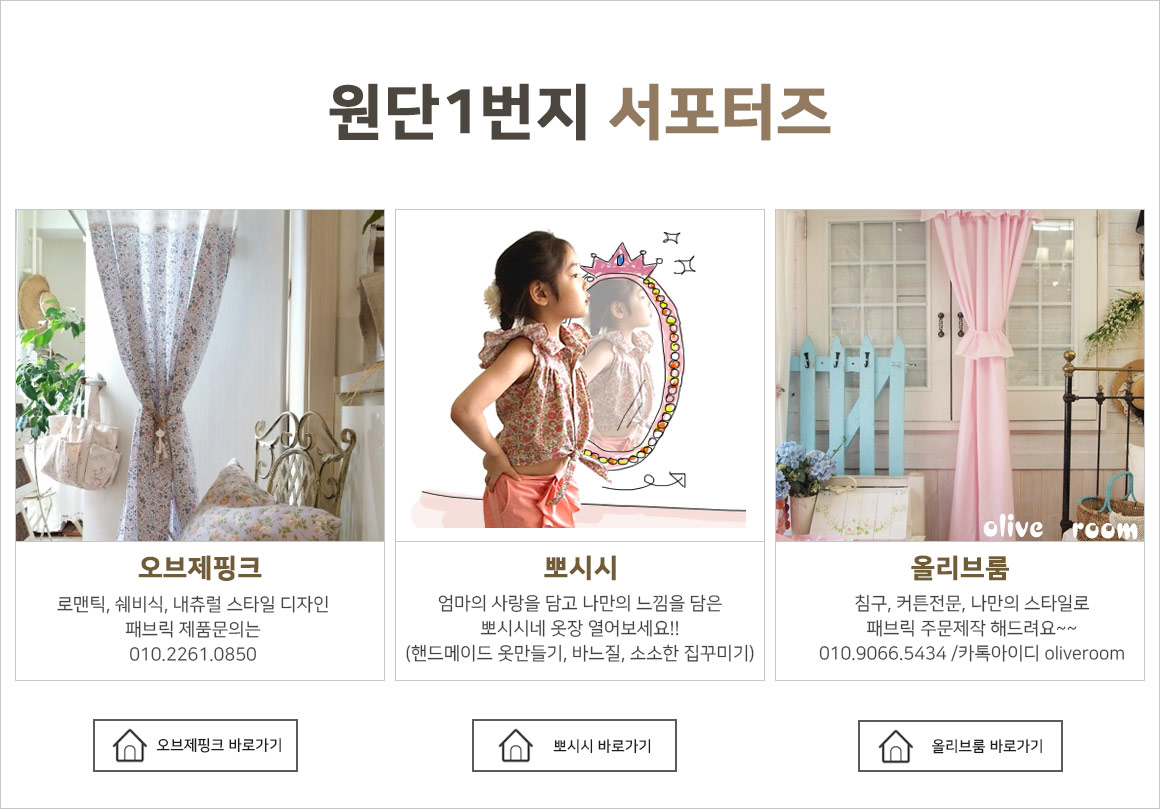Click the 원단1번지 서포터즈 heading
The image size is (1160, 809).
coord(579,112)
